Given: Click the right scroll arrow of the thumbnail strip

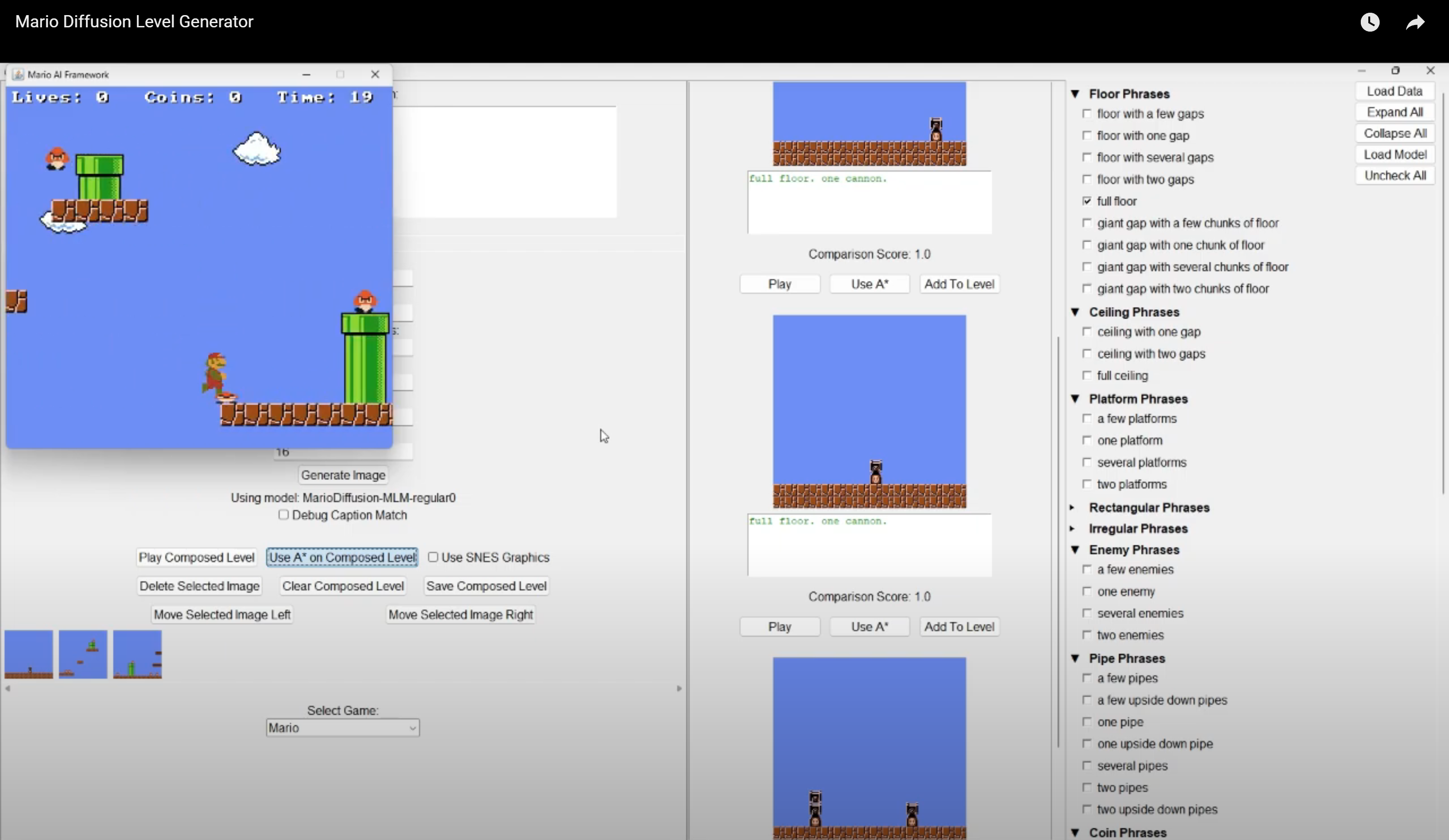Looking at the screenshot, I should (679, 688).
